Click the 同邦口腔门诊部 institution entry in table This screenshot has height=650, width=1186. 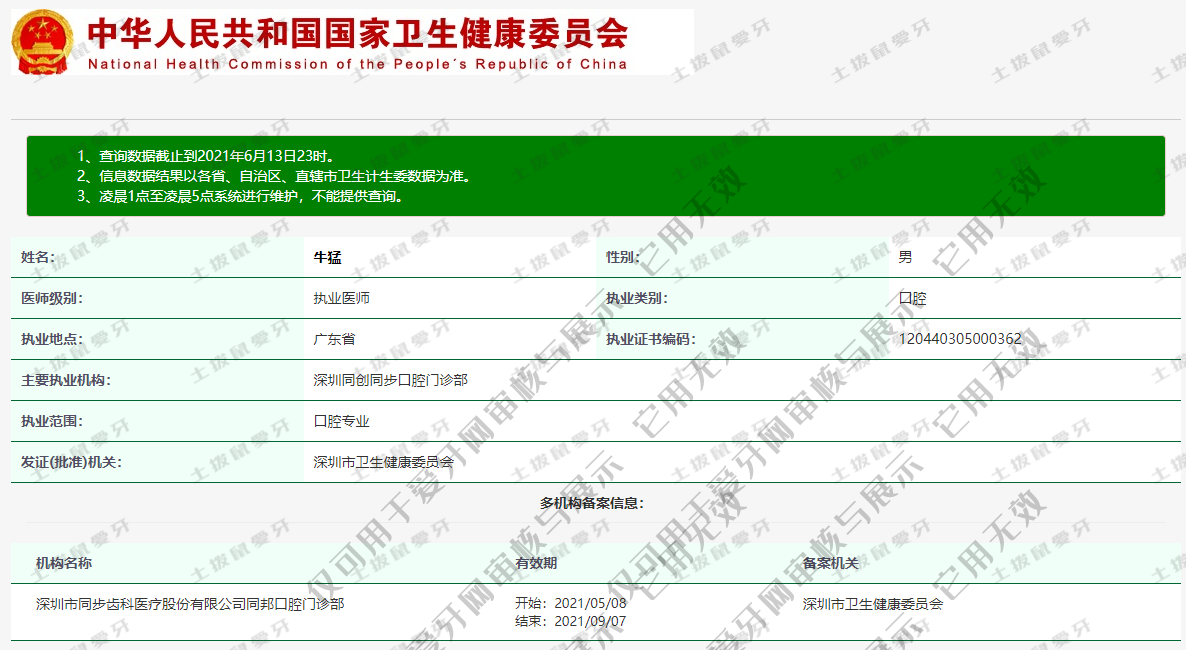click(x=190, y=604)
